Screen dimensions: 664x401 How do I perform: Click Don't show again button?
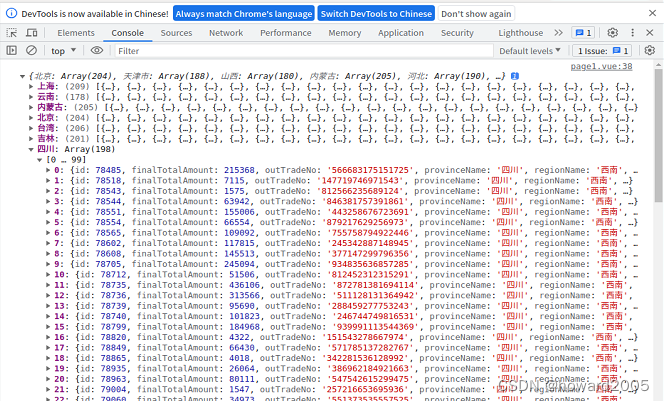tap(476, 14)
